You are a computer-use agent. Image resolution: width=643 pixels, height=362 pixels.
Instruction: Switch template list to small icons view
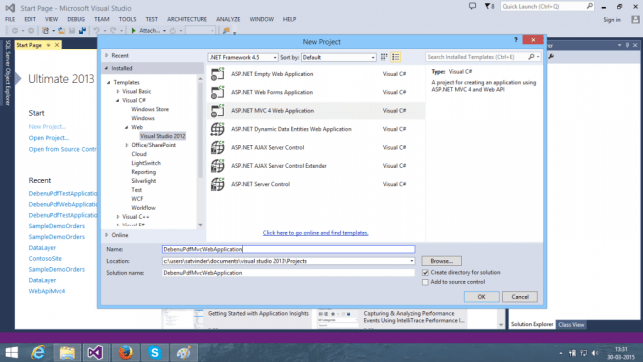point(384,57)
